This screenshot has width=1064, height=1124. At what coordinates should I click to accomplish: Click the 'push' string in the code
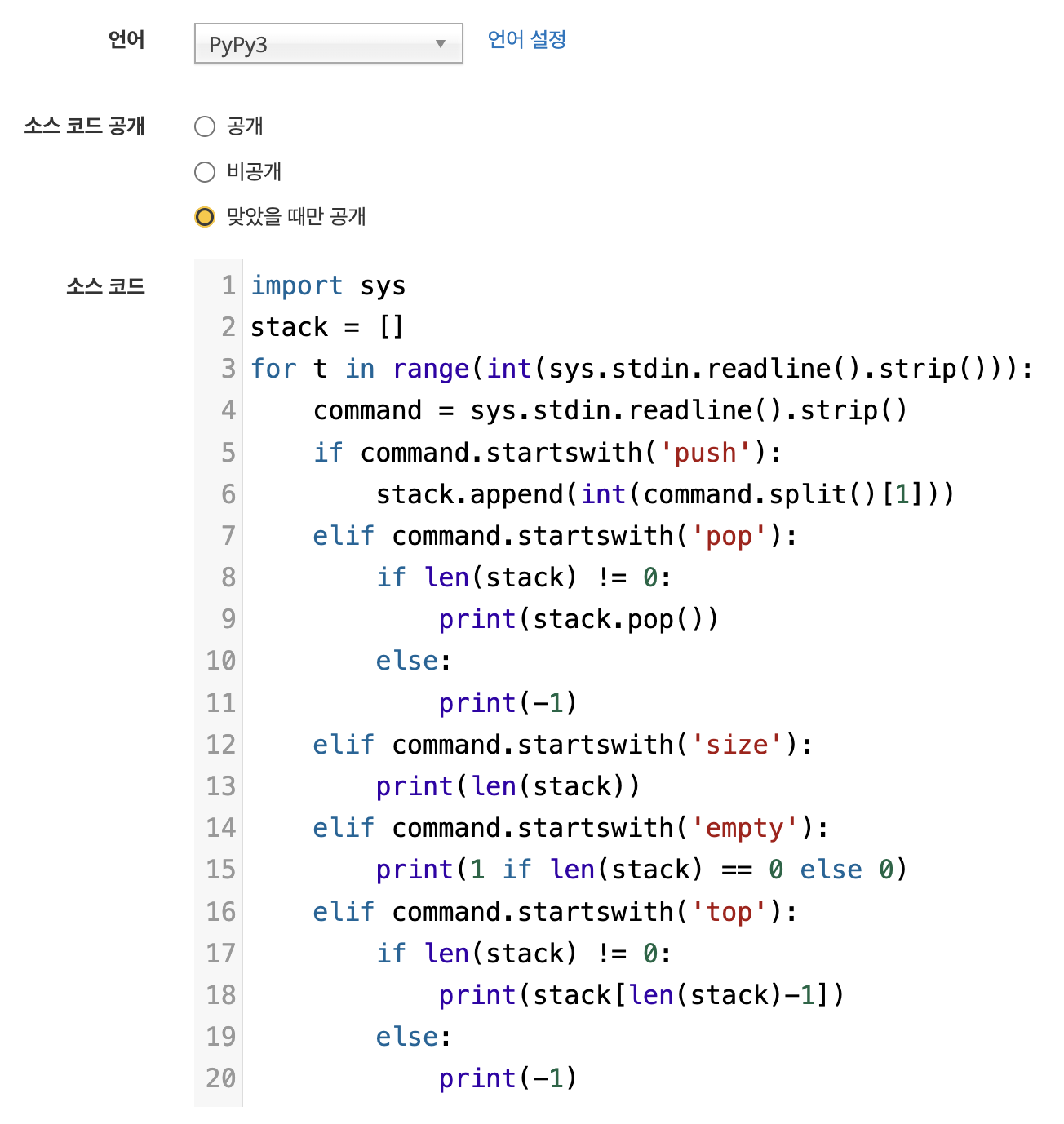(705, 453)
